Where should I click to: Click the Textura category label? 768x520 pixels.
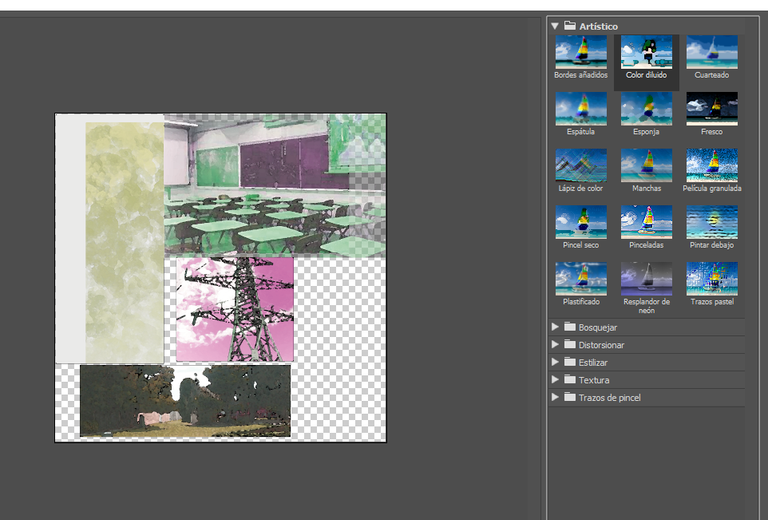coord(594,380)
